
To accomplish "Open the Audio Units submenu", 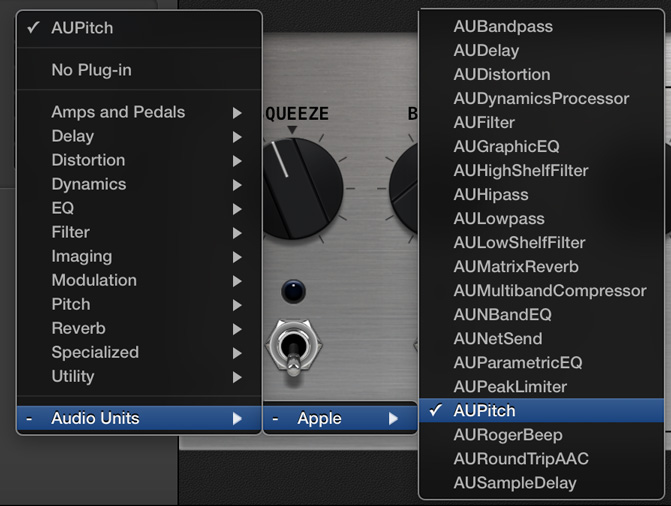I will (x=139, y=418).
